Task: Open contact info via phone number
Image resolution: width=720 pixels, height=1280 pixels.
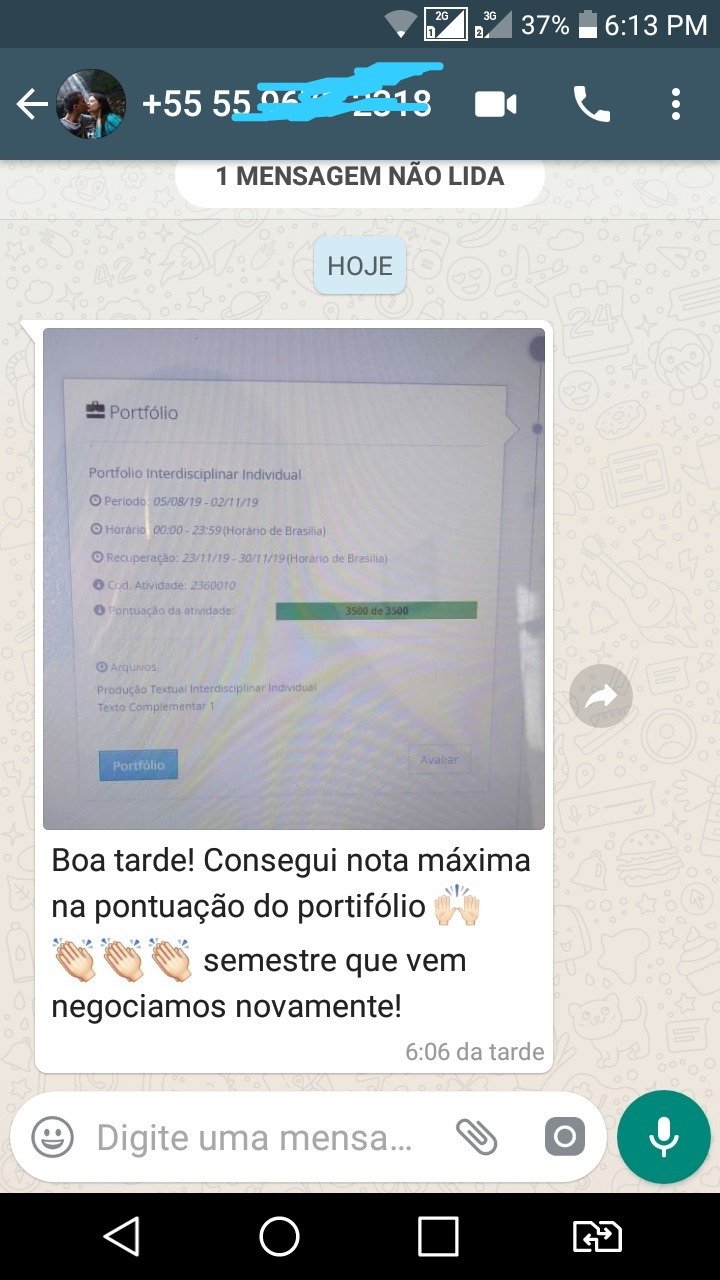Action: 287,104
